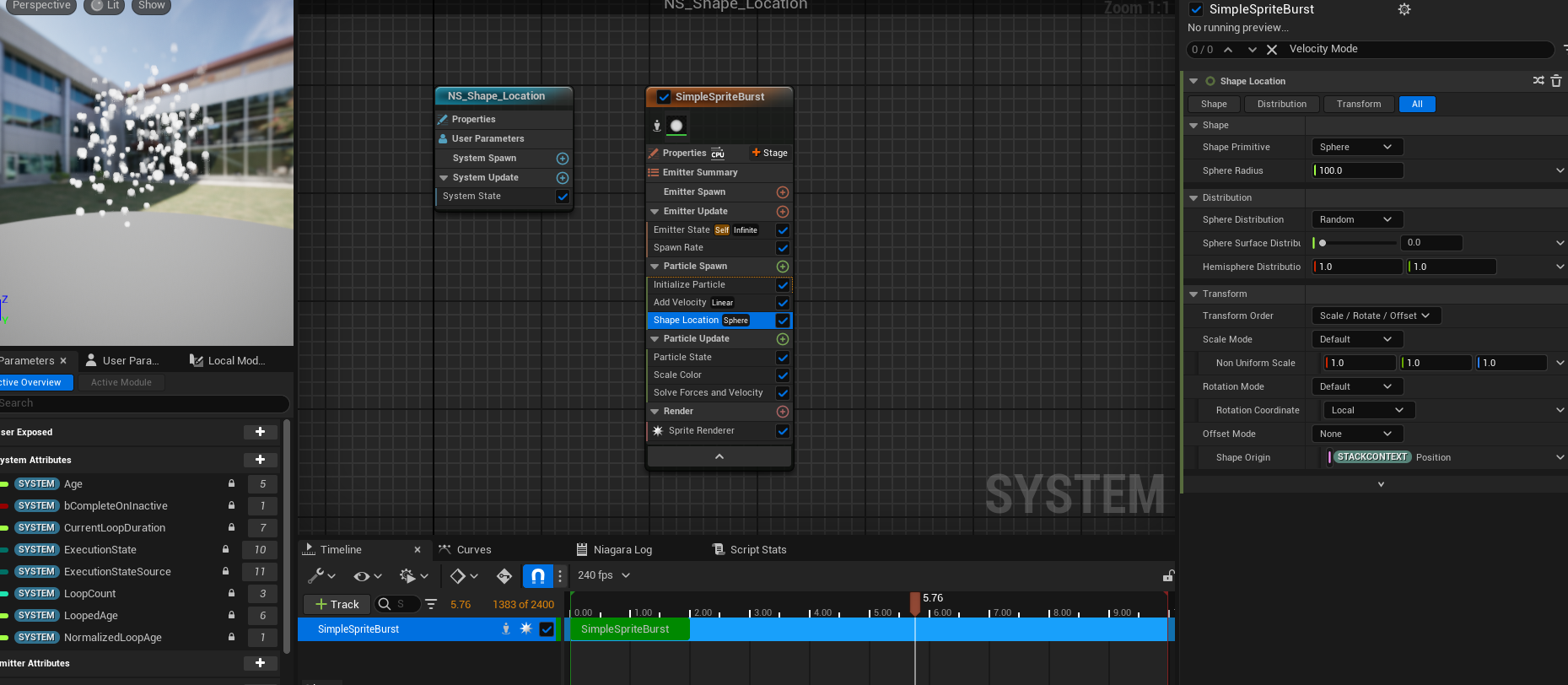Disable the Sprite Renderer checkbox

tap(783, 431)
